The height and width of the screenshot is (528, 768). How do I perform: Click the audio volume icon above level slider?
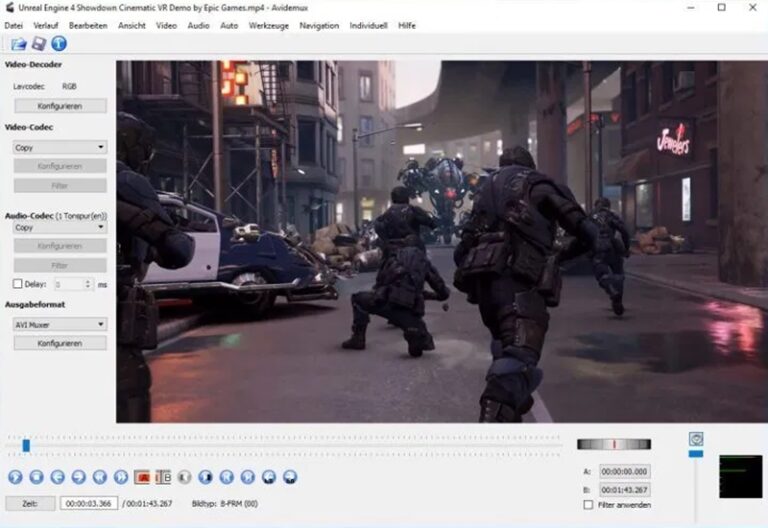coord(696,438)
